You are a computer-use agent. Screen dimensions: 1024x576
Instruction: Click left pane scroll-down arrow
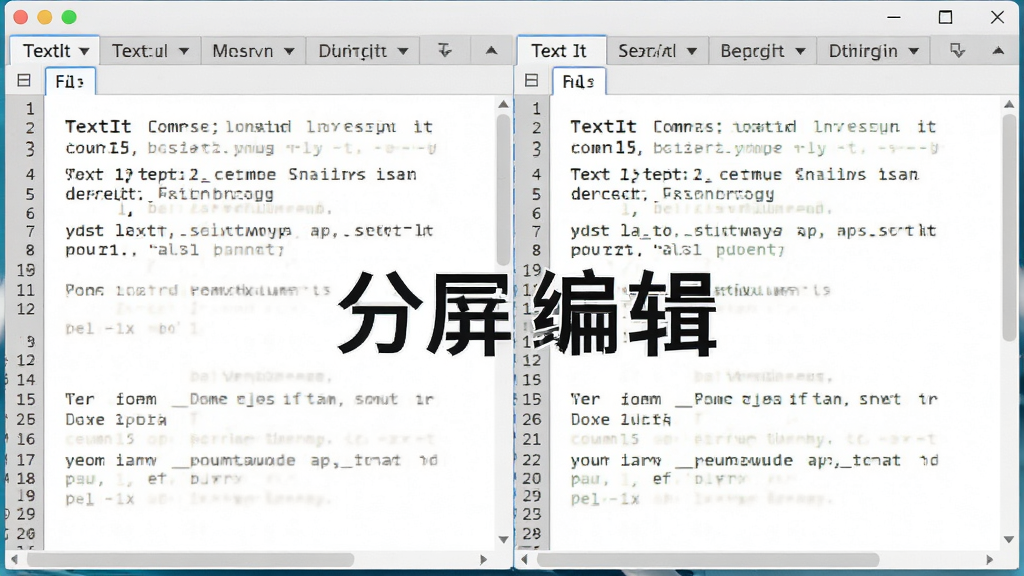tap(503, 539)
